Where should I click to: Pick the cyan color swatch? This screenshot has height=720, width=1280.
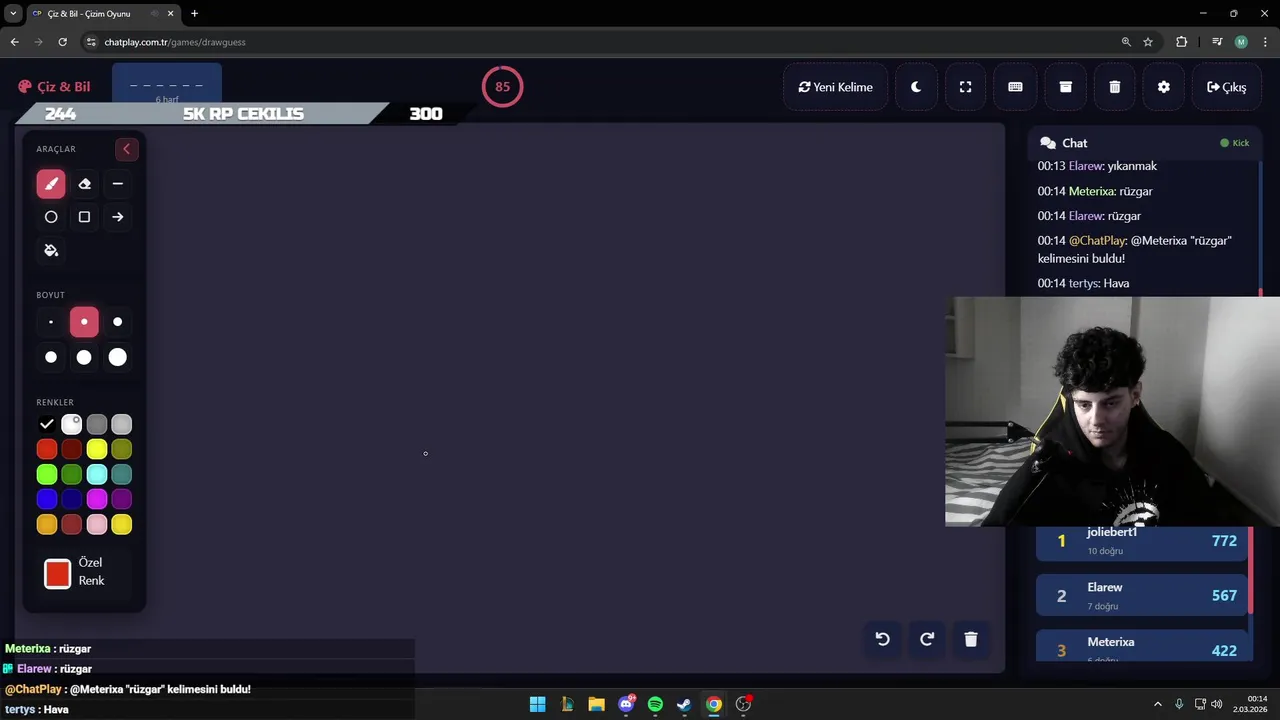click(96, 474)
